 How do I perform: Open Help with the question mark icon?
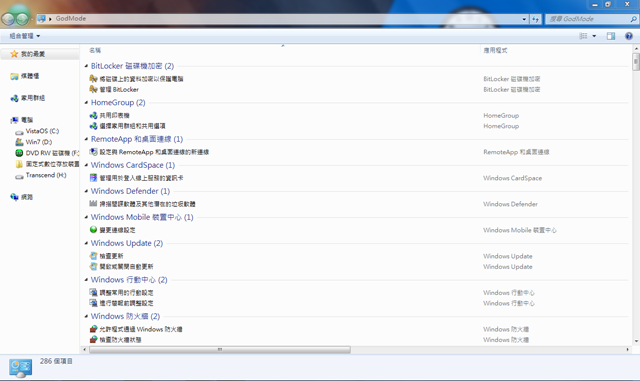tap(629, 36)
